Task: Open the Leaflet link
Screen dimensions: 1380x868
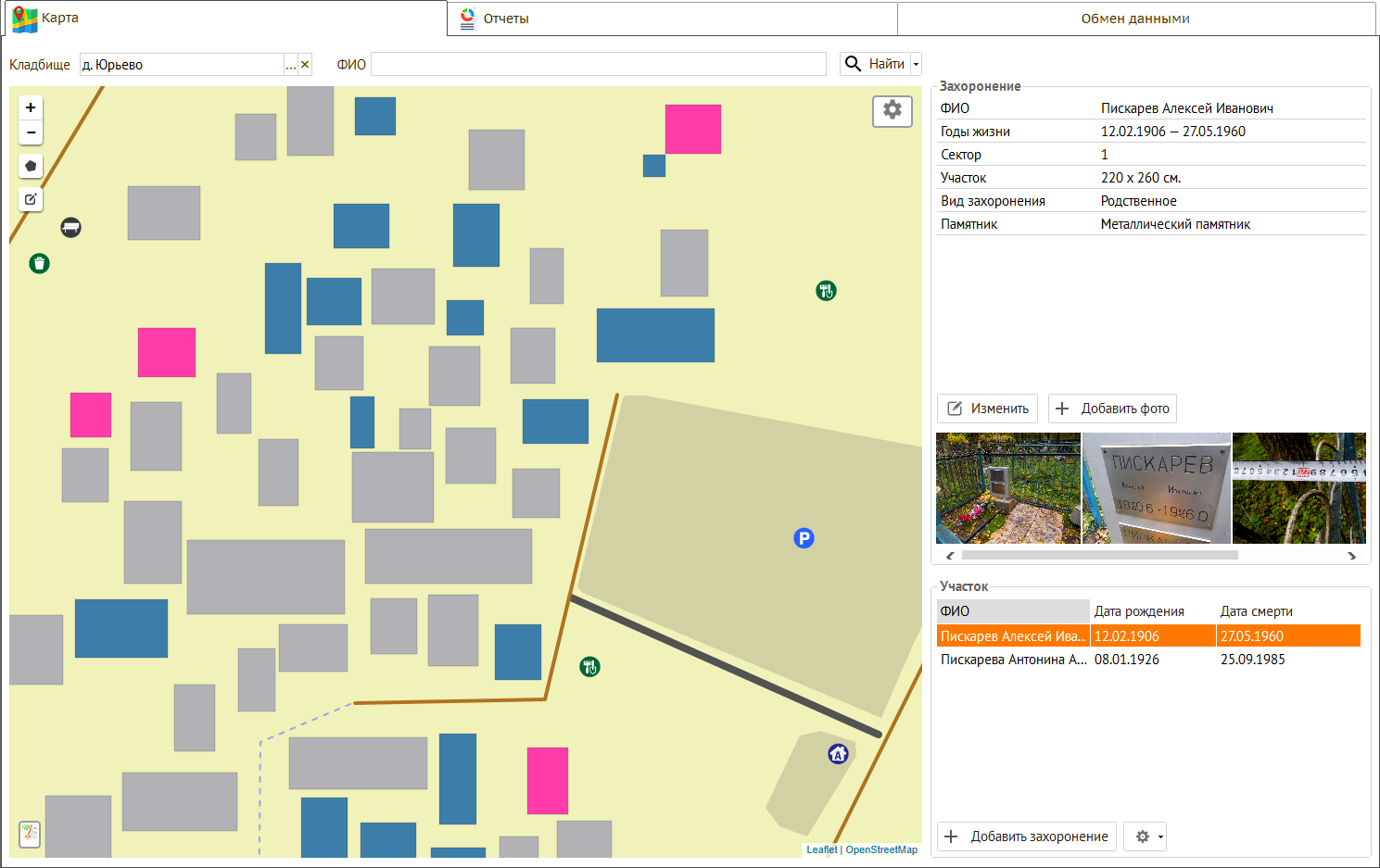Action: tap(822, 849)
